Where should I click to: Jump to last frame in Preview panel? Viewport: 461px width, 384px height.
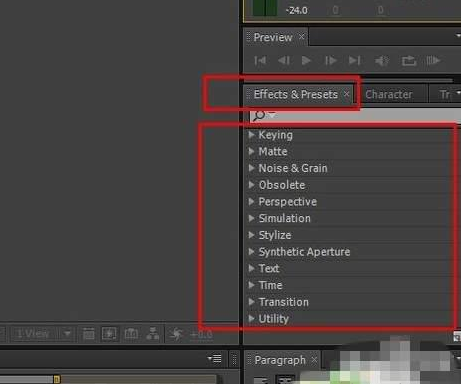pyautogui.click(x=354, y=61)
